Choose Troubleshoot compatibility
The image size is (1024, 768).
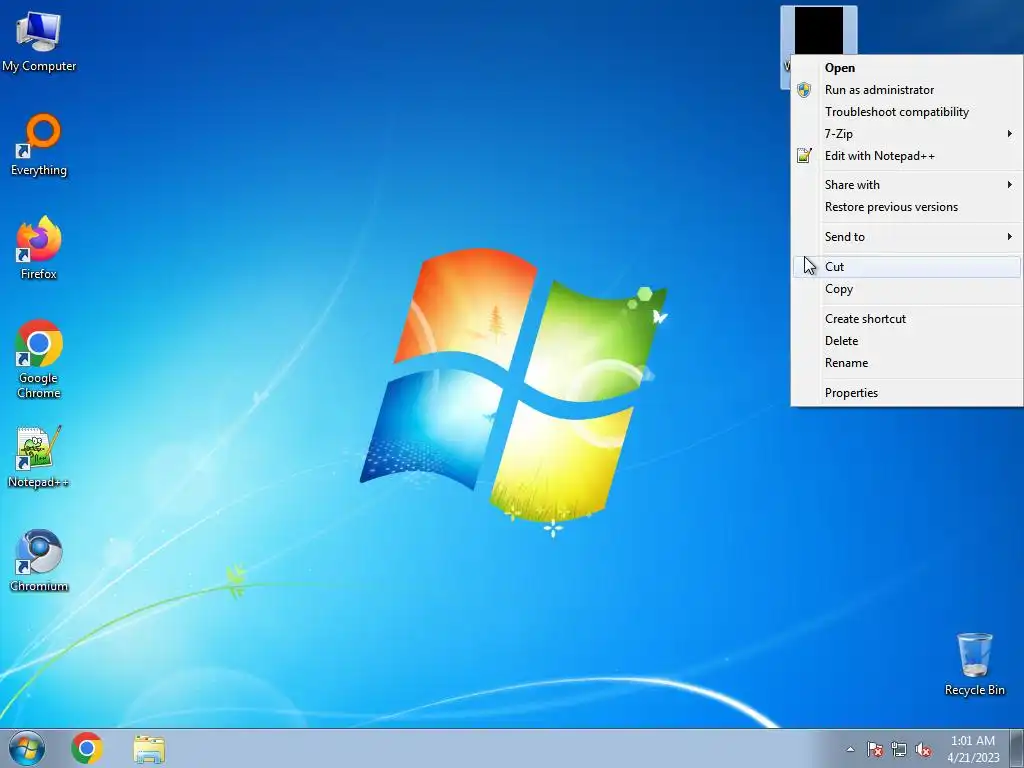tap(907, 112)
